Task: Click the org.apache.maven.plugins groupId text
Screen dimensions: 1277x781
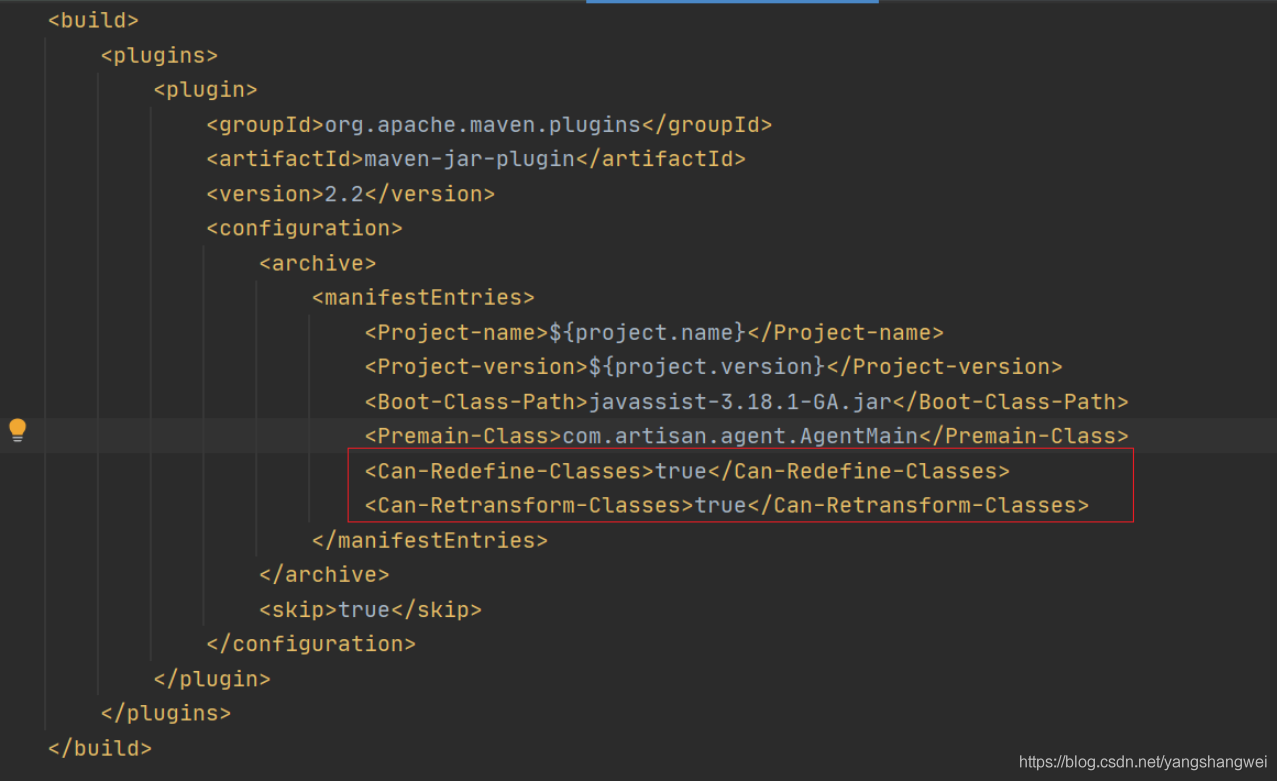Action: click(x=482, y=125)
